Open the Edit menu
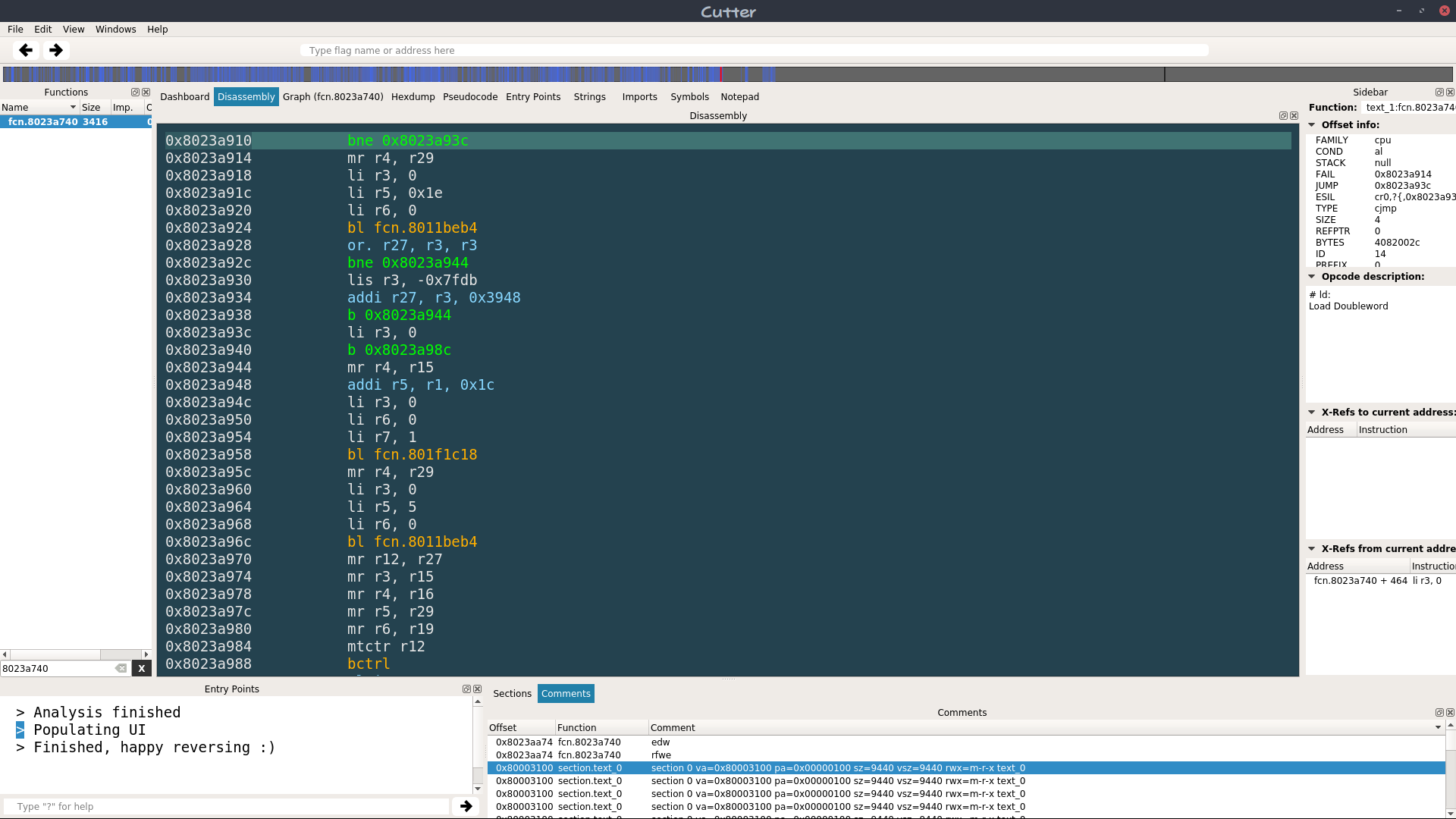The image size is (1456, 819). click(x=43, y=30)
